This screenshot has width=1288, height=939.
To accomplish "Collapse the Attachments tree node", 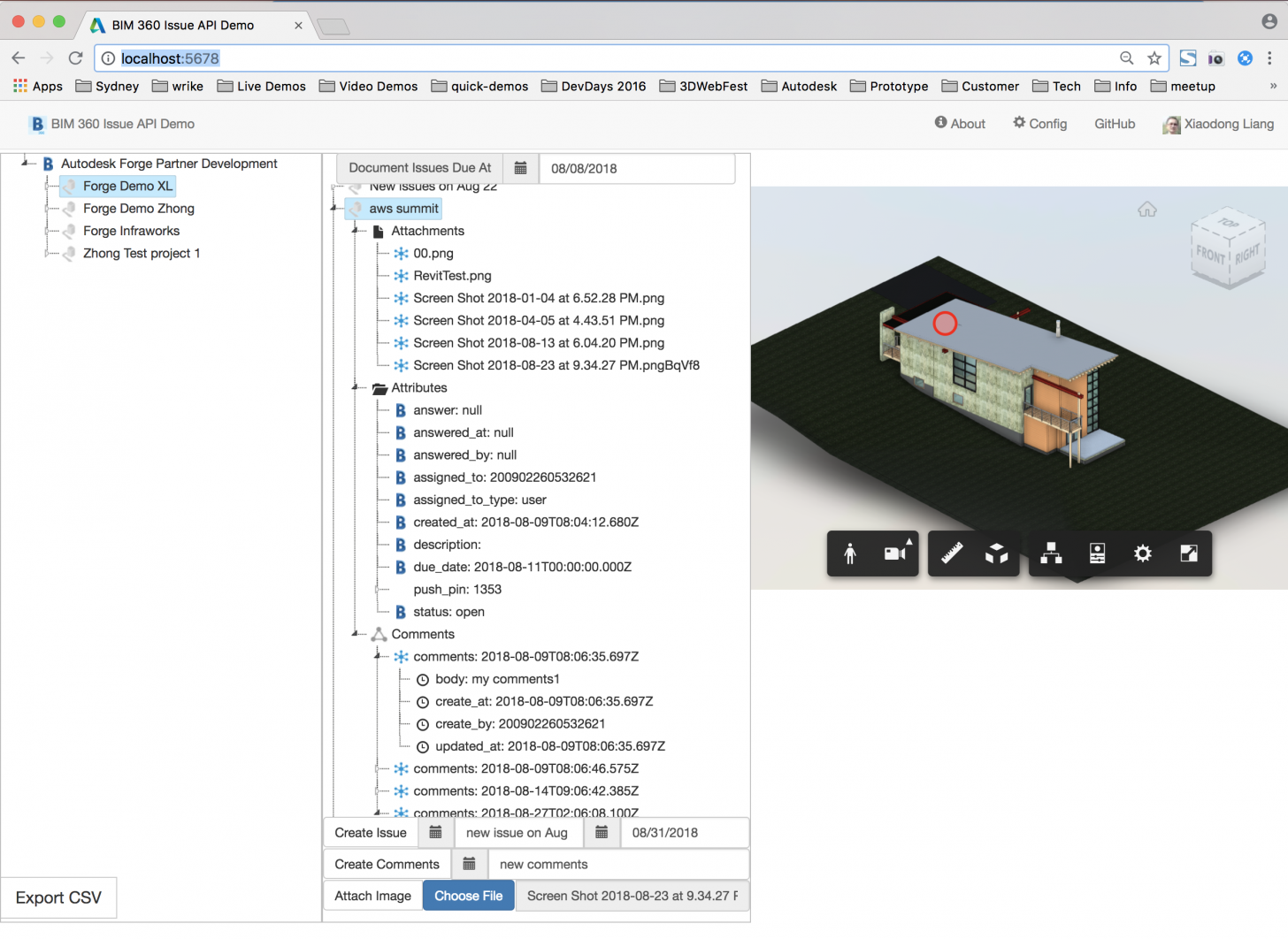I will click(356, 231).
